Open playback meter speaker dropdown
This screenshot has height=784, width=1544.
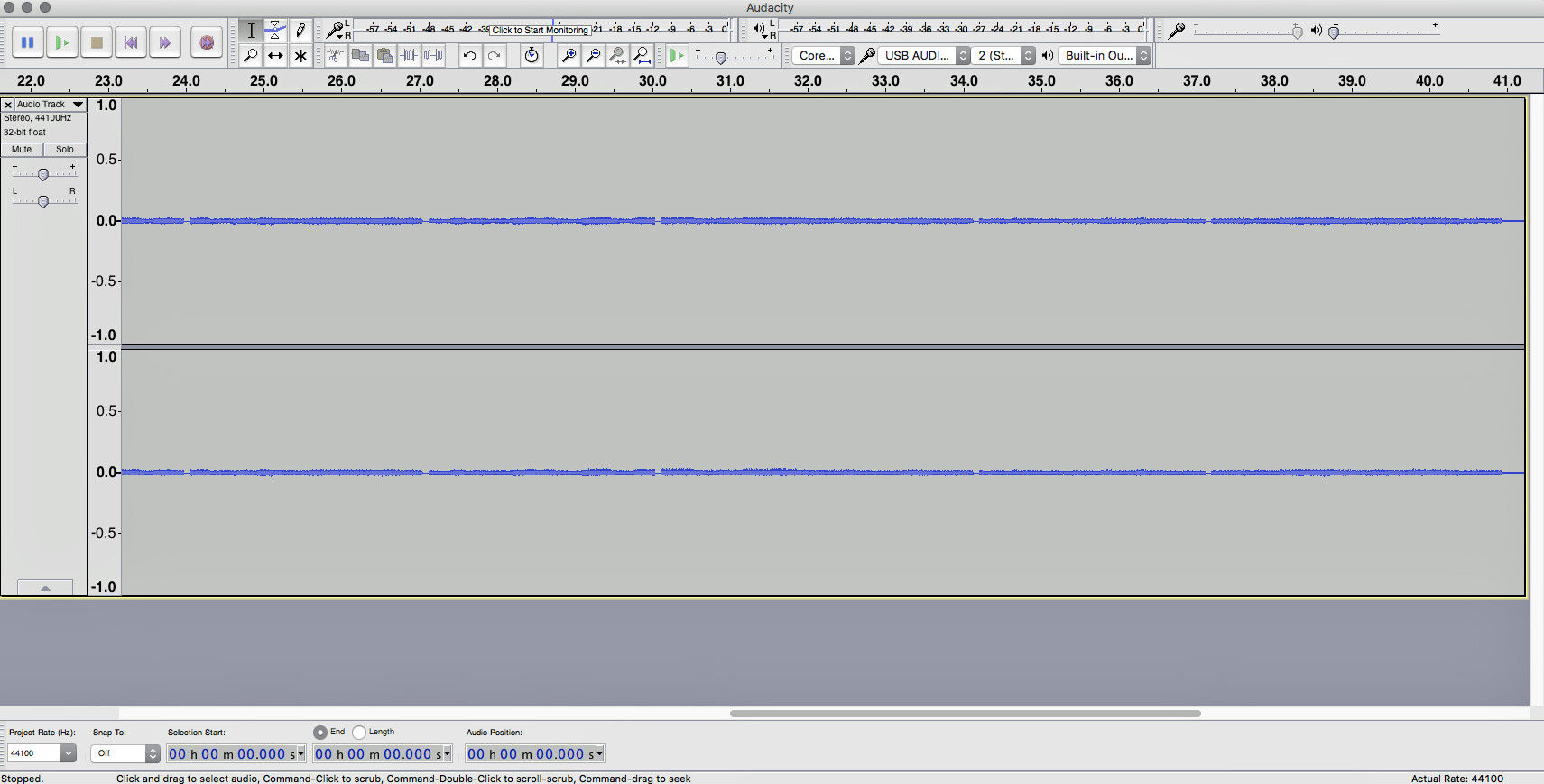click(763, 31)
